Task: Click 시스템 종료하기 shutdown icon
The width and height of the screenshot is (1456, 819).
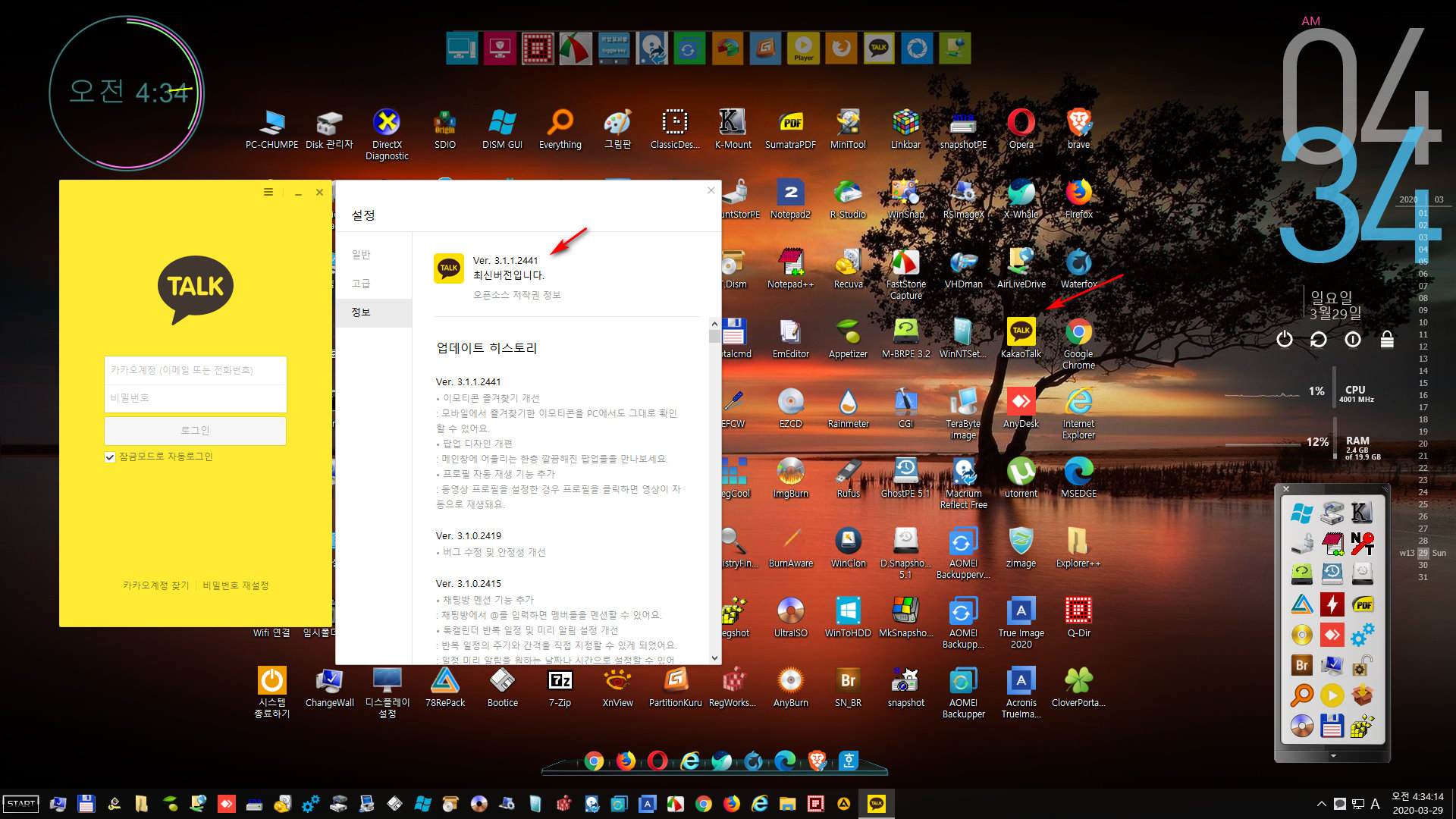Action: [271, 692]
